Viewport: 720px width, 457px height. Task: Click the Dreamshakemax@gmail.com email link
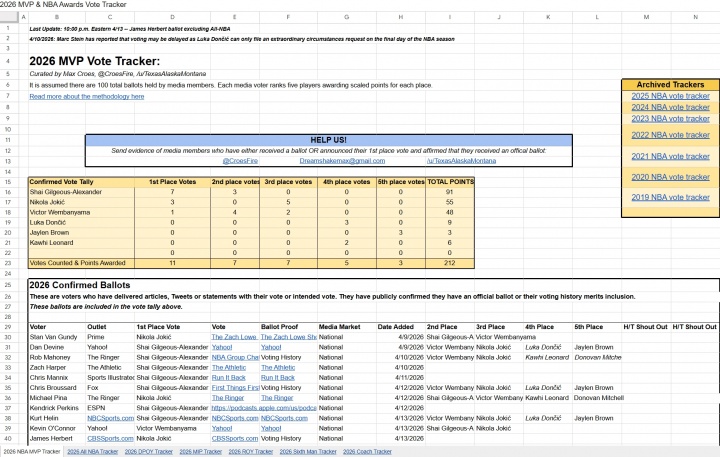[x=341, y=160]
